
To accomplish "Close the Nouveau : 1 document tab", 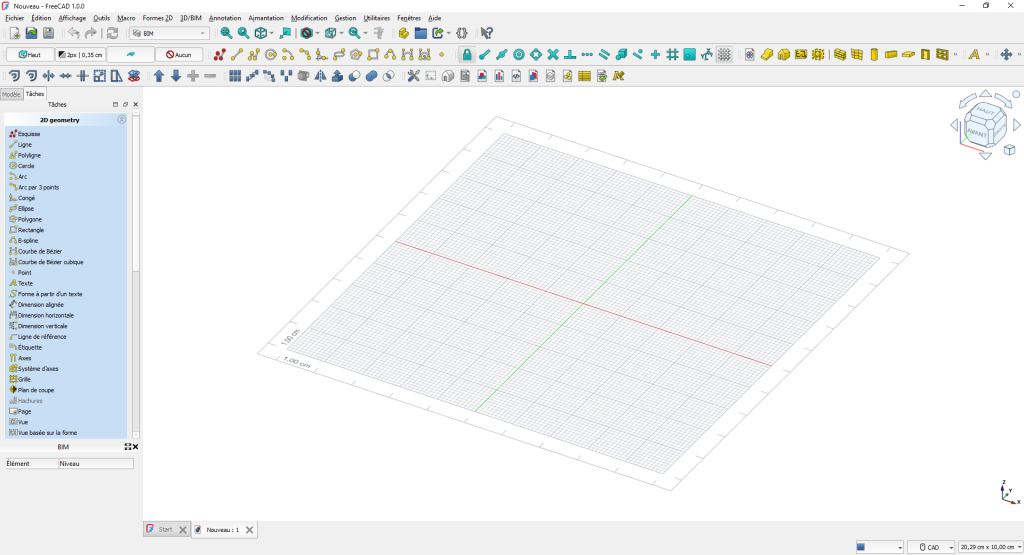I will pos(249,530).
